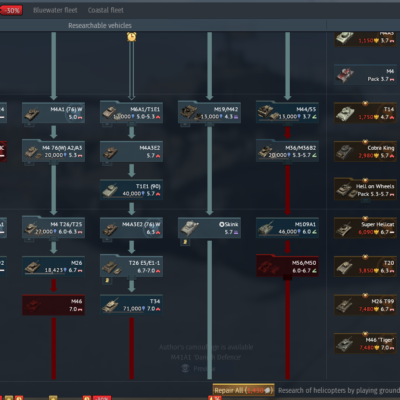
Task: Select the locked red M46 7.0 card
Action: [x=53, y=305]
